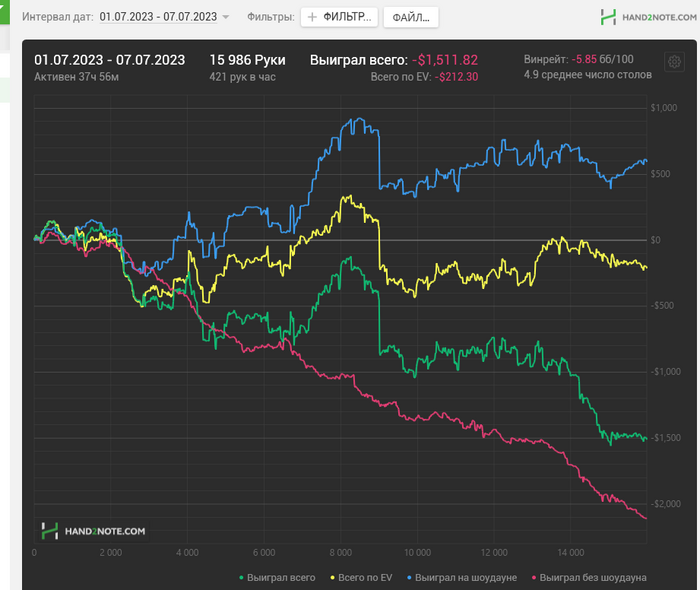Click the 14 000 x-axis label
This screenshot has width=700, height=590.
click(x=571, y=553)
